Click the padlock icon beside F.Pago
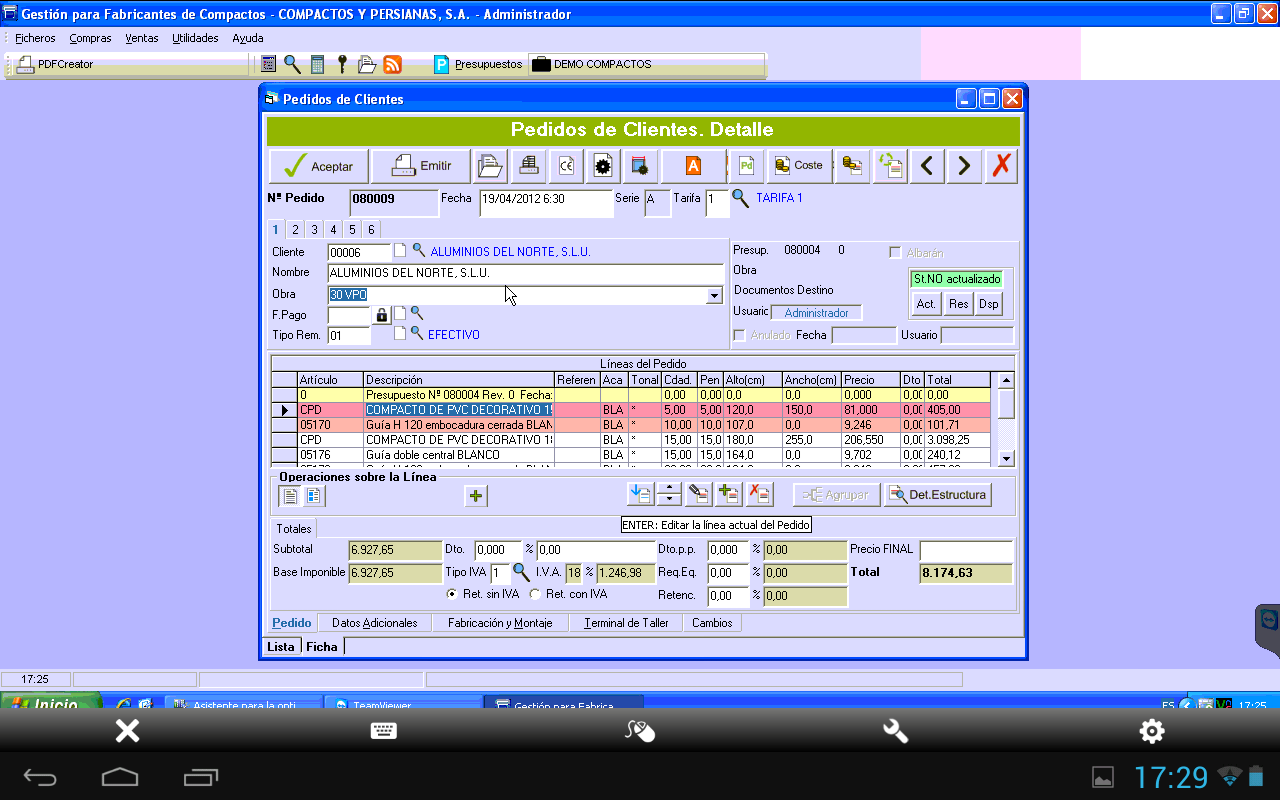The image size is (1280, 800). pyautogui.click(x=381, y=315)
